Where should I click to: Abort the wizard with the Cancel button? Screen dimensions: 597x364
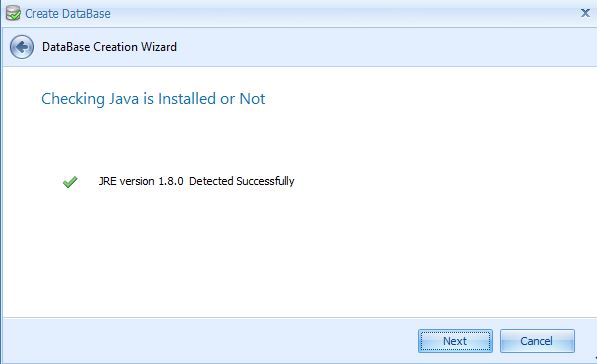(x=537, y=341)
